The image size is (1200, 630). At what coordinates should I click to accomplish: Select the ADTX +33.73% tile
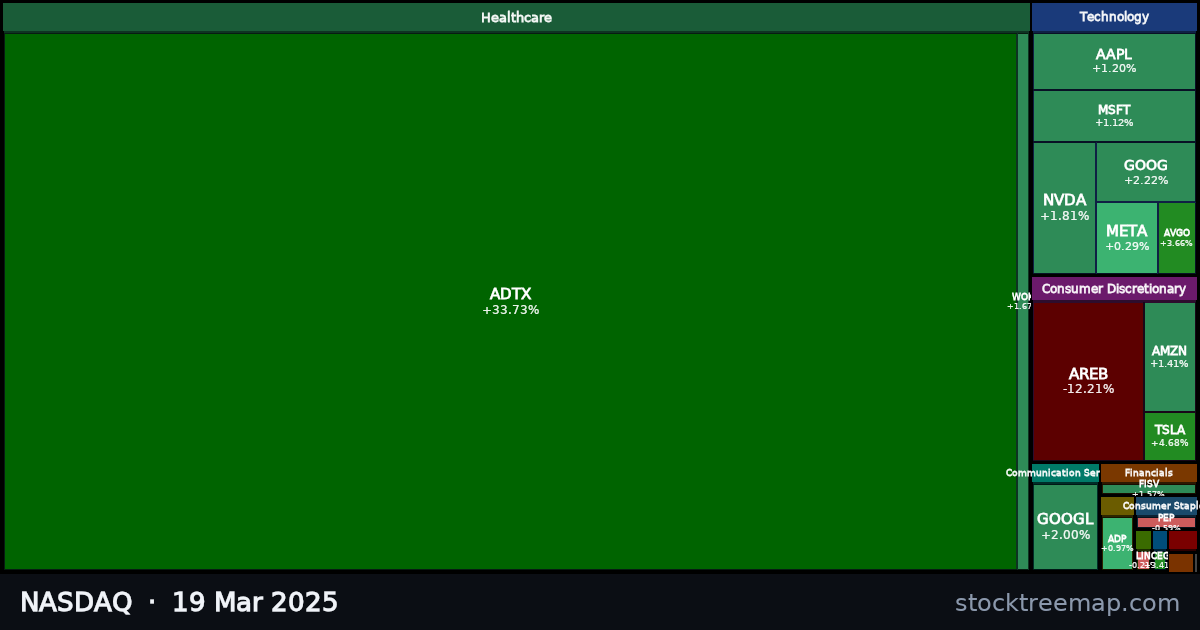(510, 301)
